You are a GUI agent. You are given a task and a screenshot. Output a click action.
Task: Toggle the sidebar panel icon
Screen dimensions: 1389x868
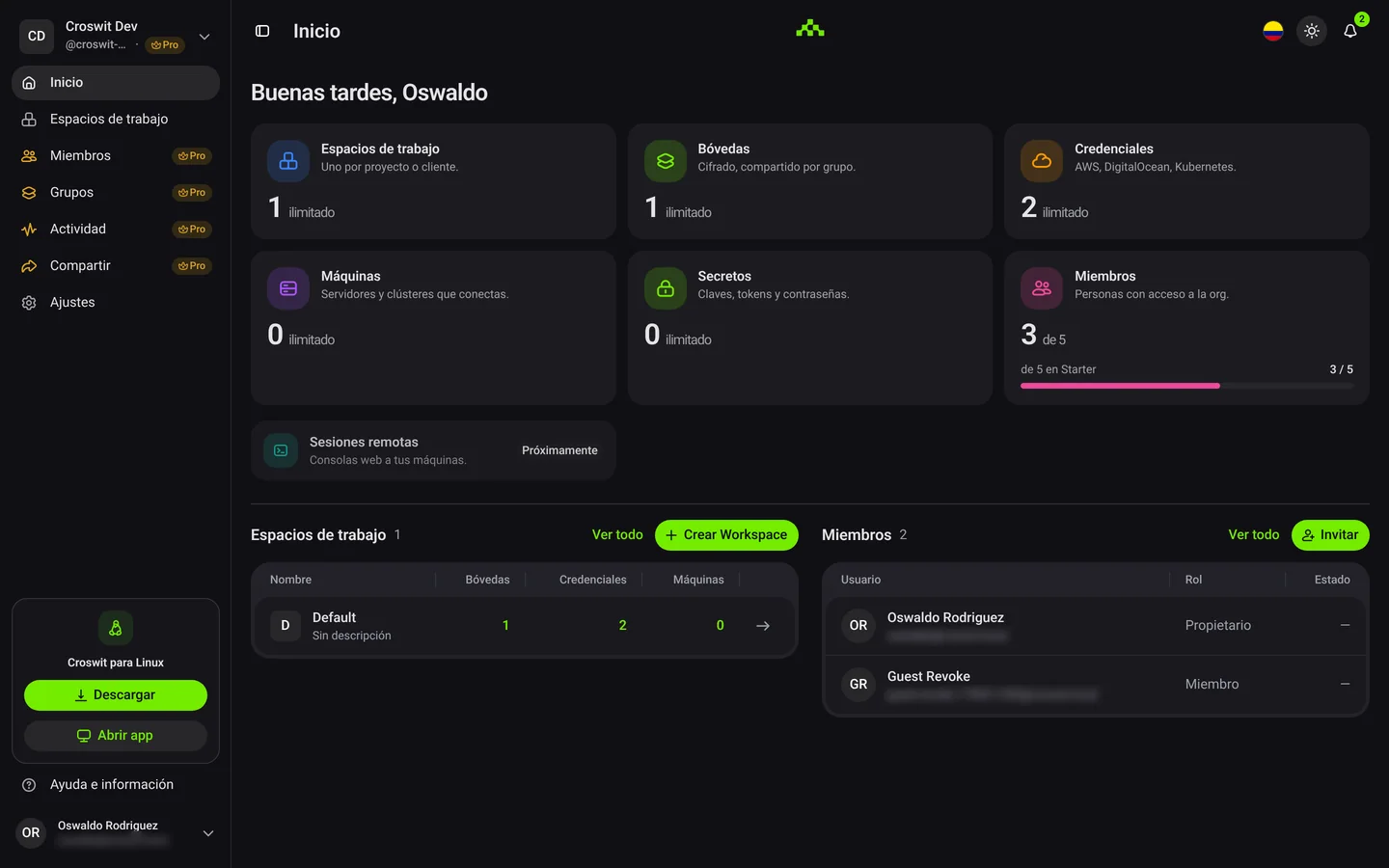[x=262, y=31]
